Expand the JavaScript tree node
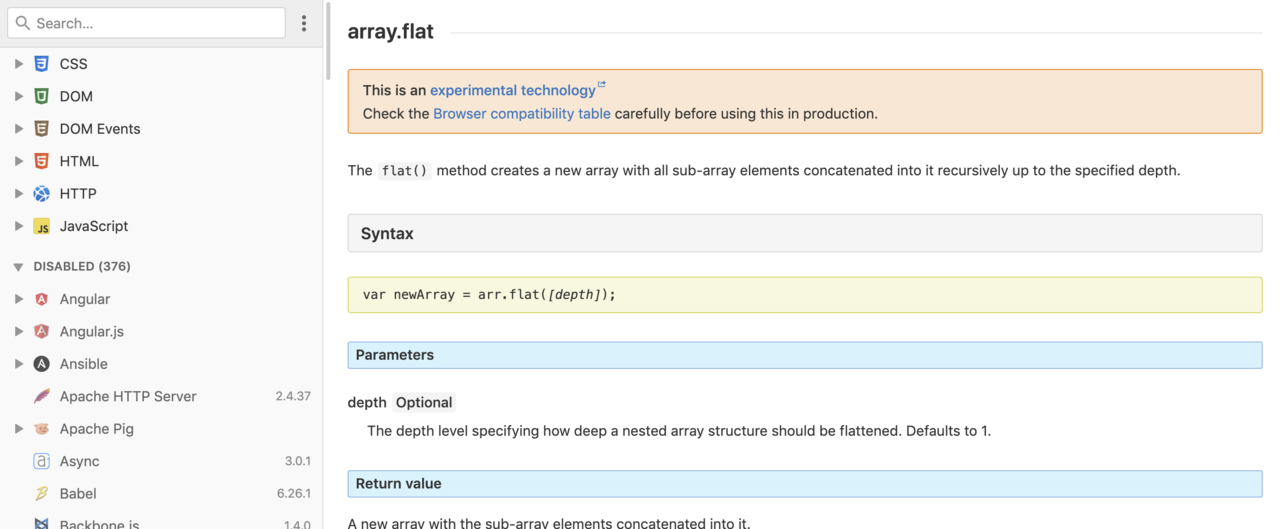1280x529 pixels. click(x=18, y=226)
